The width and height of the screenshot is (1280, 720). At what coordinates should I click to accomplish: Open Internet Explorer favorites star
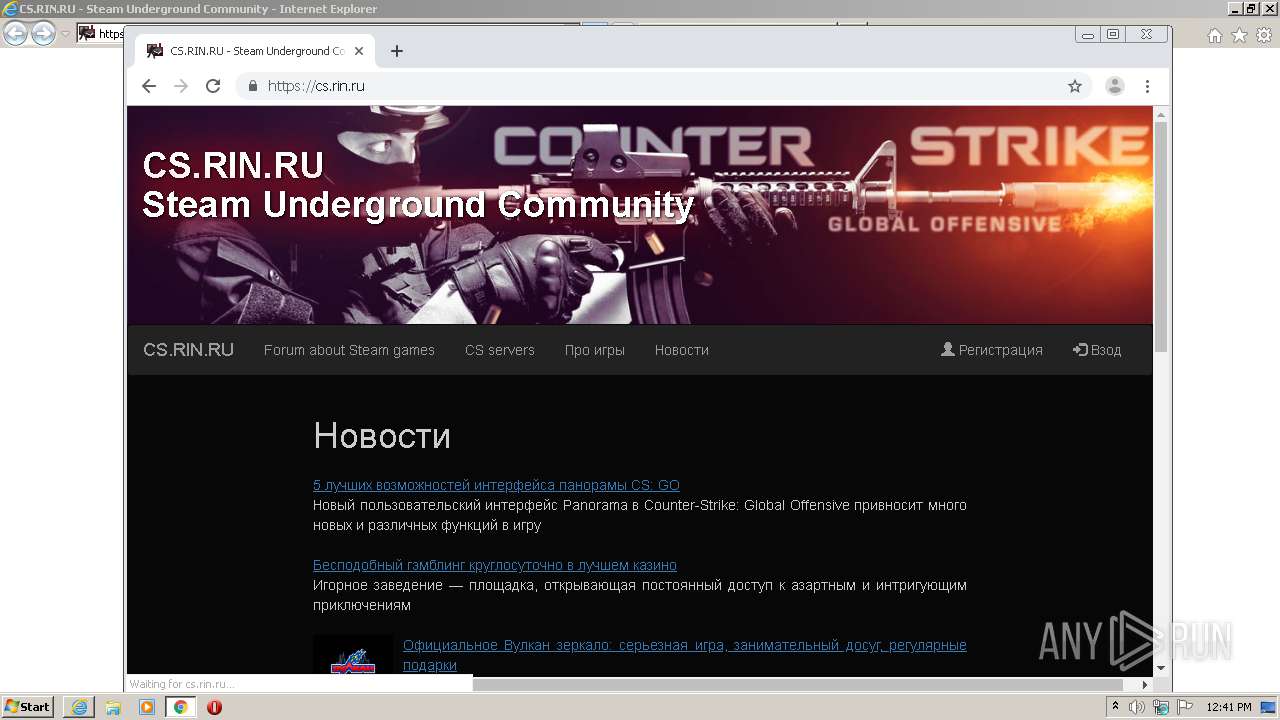pos(1239,35)
